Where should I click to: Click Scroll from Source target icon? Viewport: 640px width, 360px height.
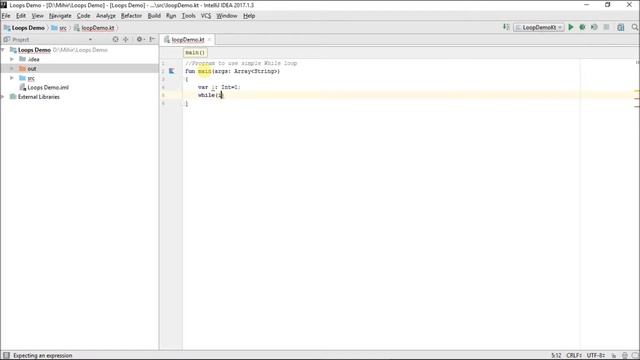pos(115,39)
